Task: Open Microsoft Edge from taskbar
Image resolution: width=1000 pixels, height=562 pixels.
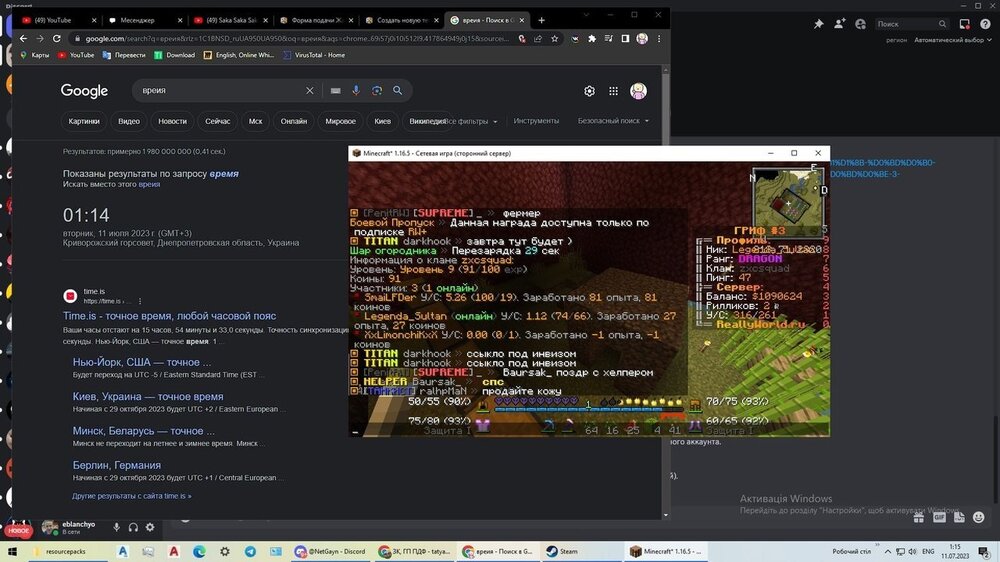Action: point(199,552)
